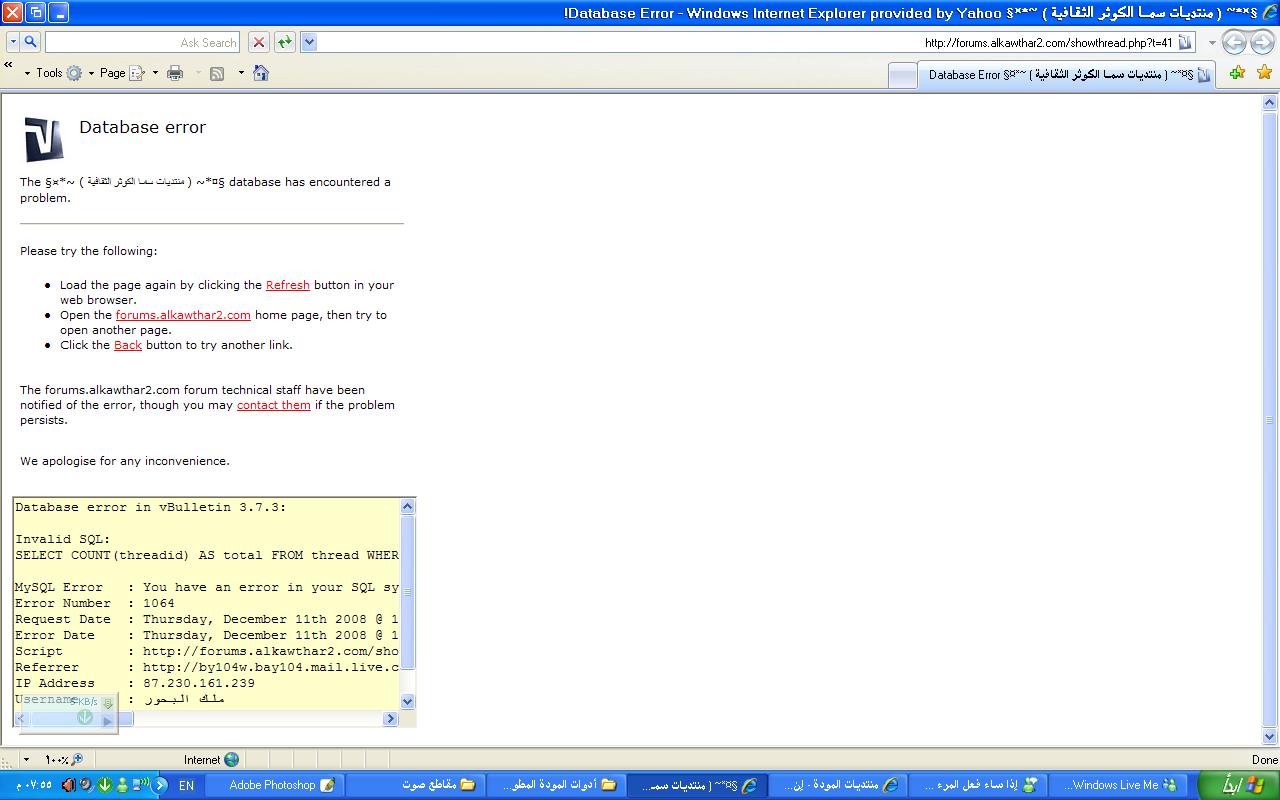
Task: Click the error box scroll down arrow
Action: click(407, 702)
